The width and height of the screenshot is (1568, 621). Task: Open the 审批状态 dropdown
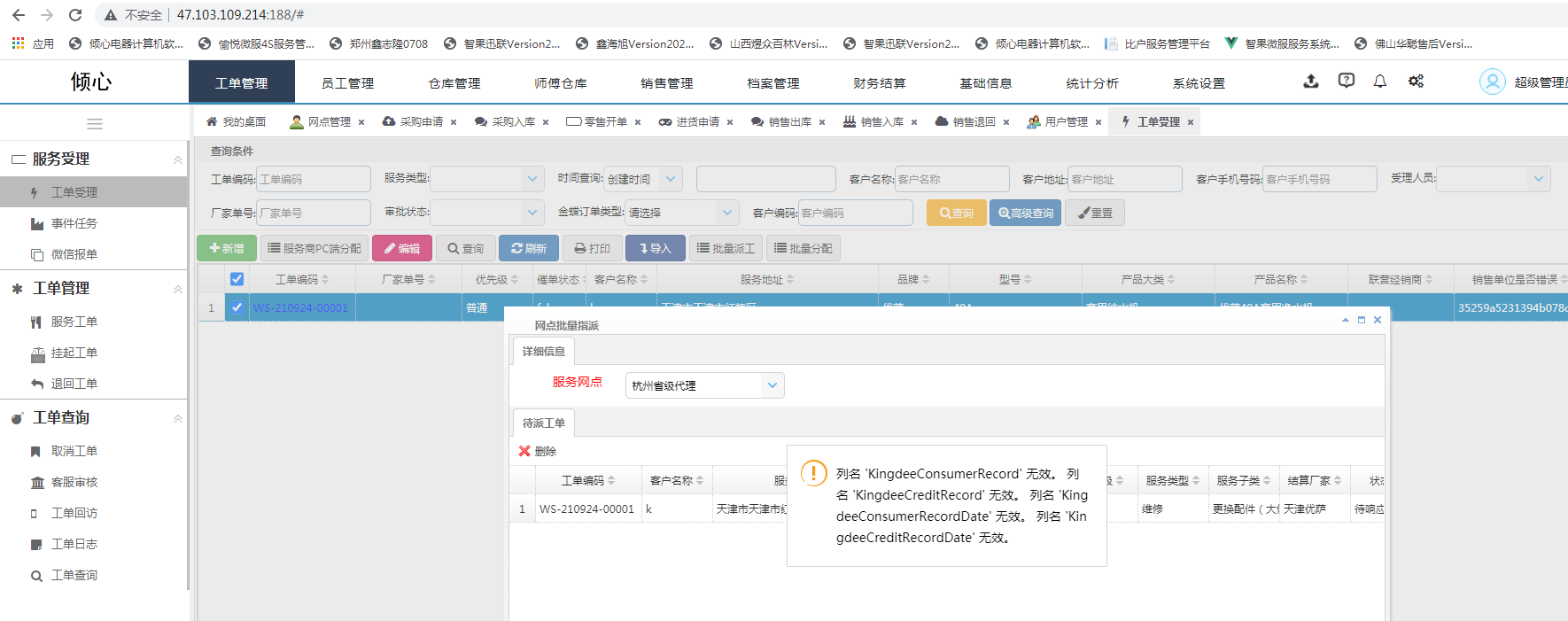pos(487,213)
